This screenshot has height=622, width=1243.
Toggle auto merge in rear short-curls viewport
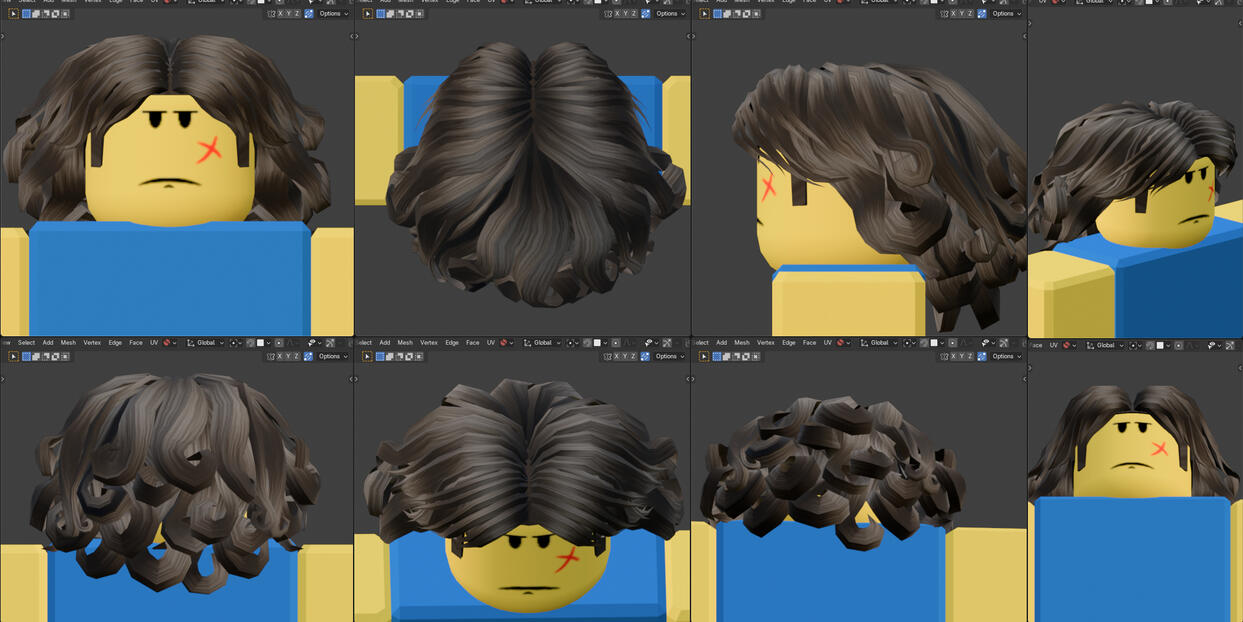[x=982, y=356]
